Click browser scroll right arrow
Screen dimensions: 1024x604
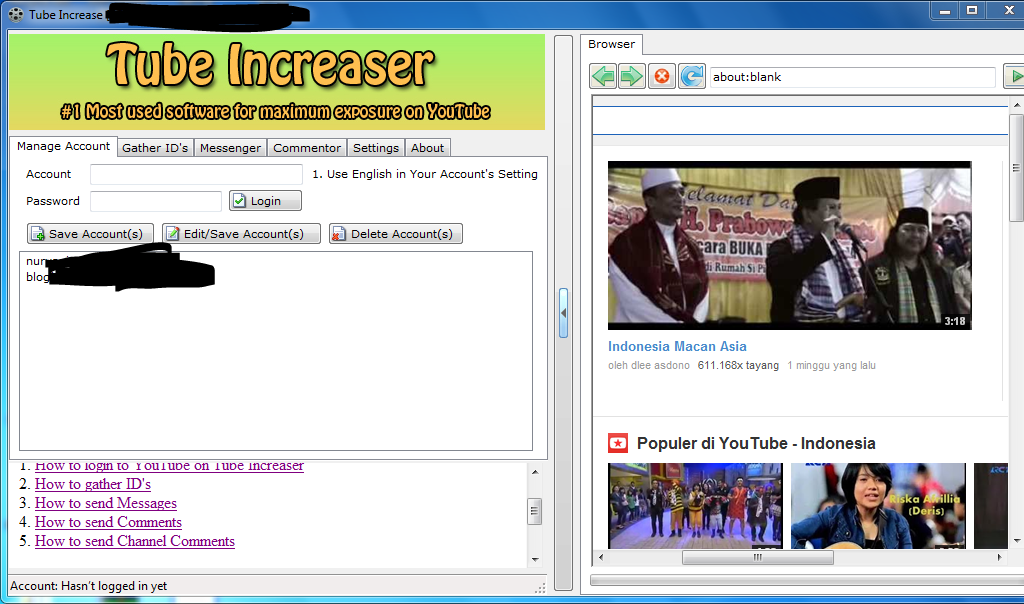point(999,558)
